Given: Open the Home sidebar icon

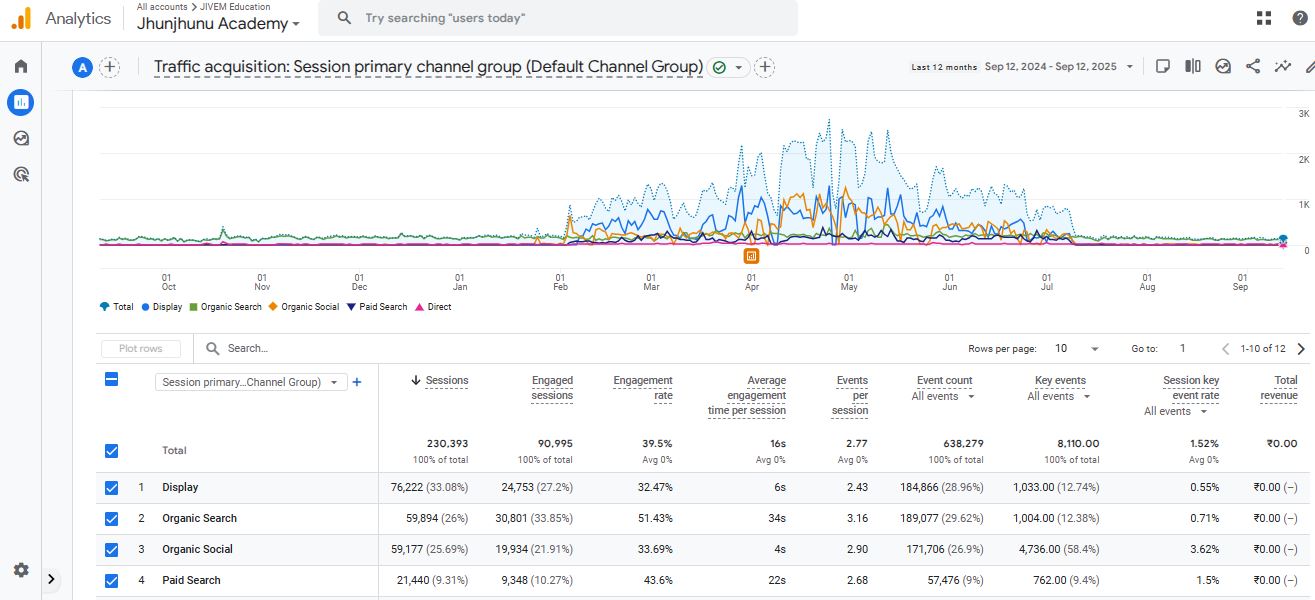Looking at the screenshot, I should tap(21, 66).
